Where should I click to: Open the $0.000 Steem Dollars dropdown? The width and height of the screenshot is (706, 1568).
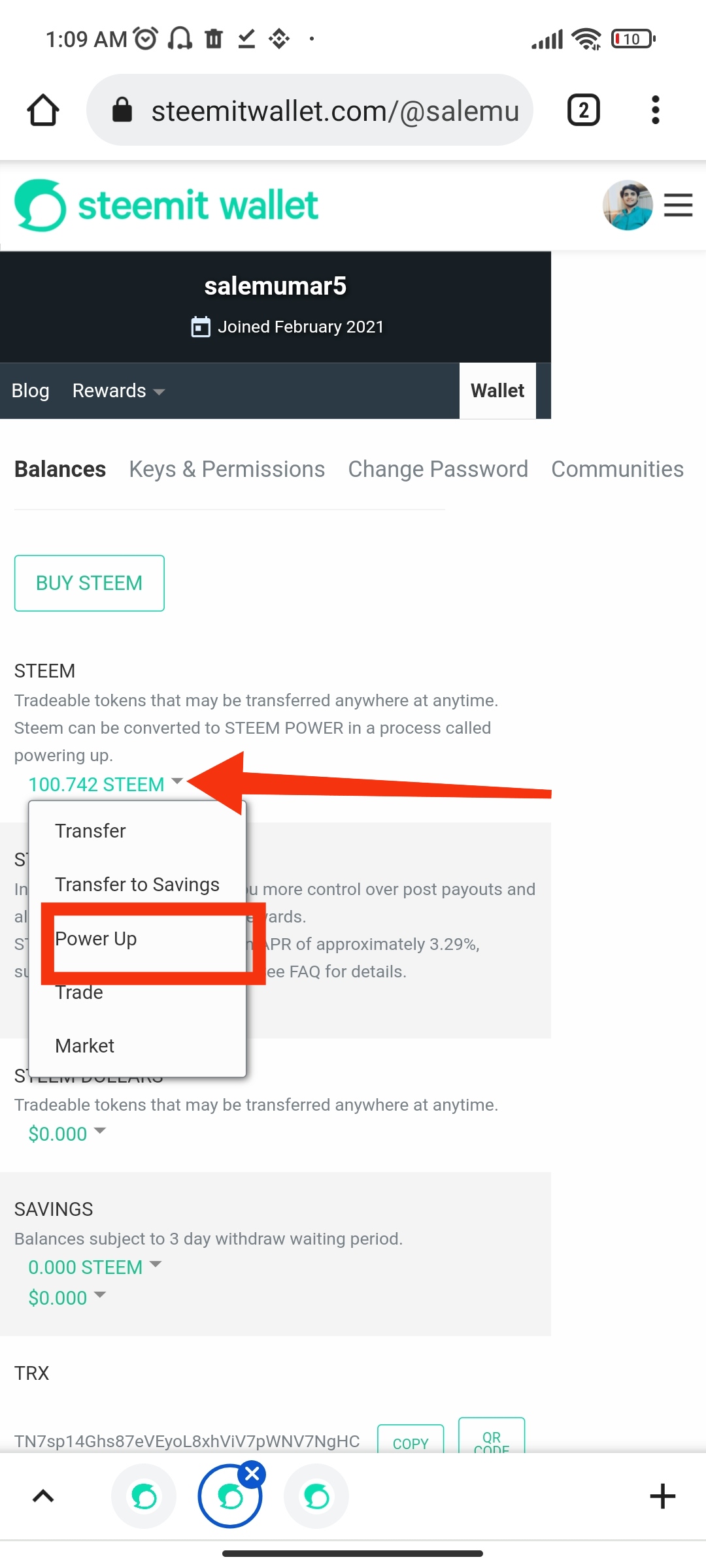(x=66, y=1134)
